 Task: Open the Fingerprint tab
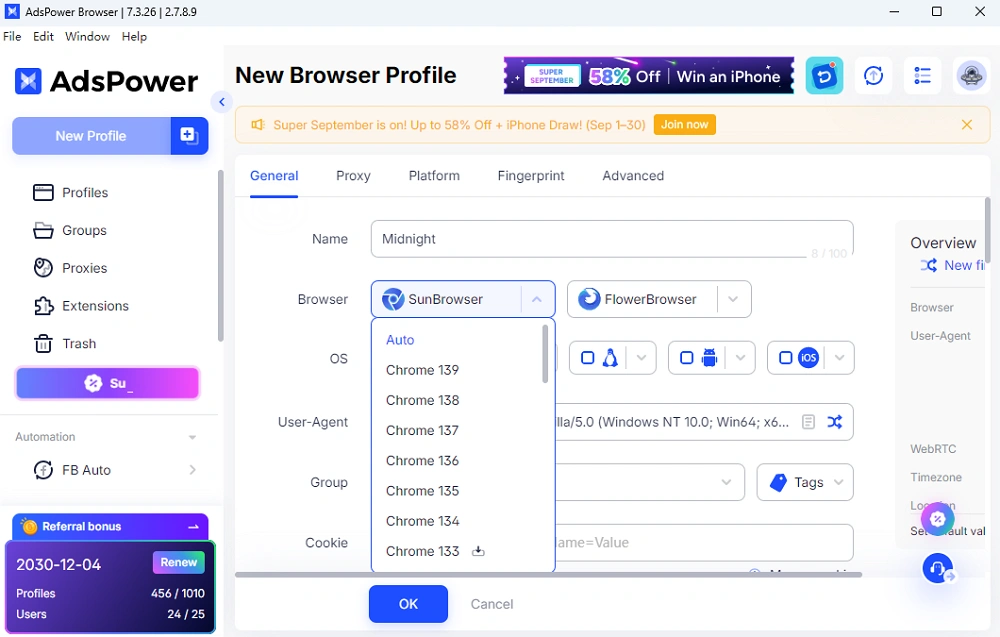(531, 176)
